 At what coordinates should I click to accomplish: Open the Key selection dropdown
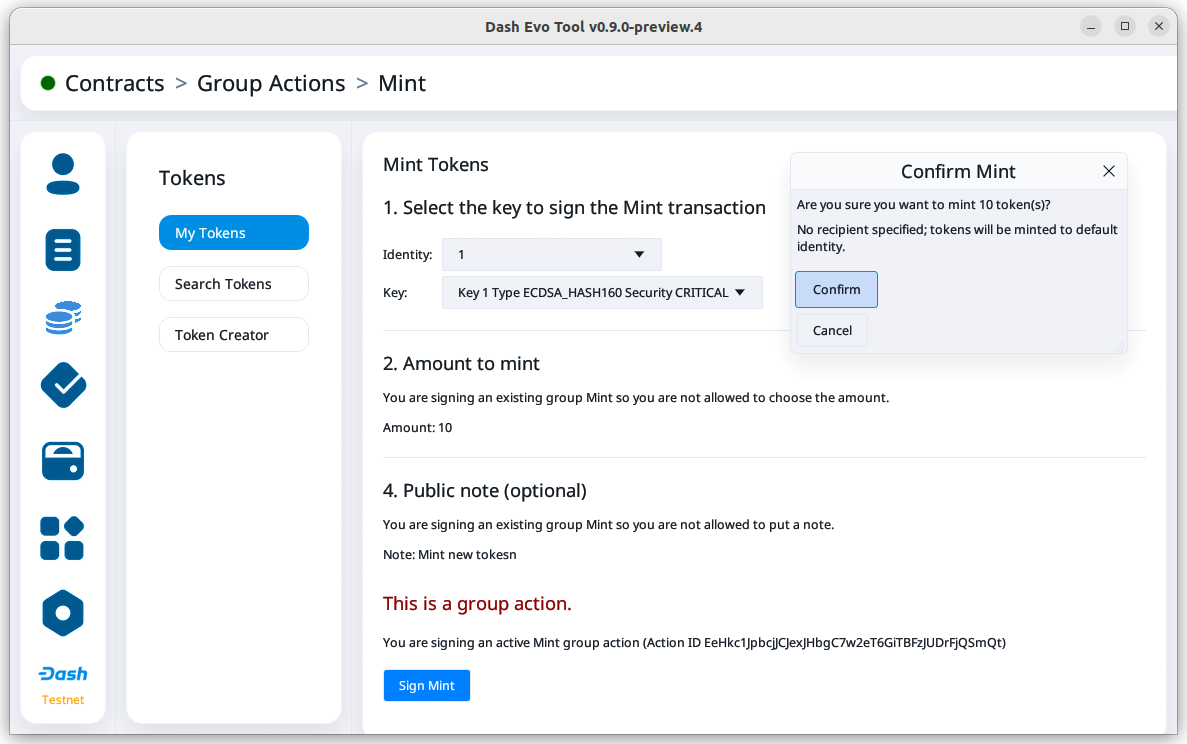click(x=602, y=293)
